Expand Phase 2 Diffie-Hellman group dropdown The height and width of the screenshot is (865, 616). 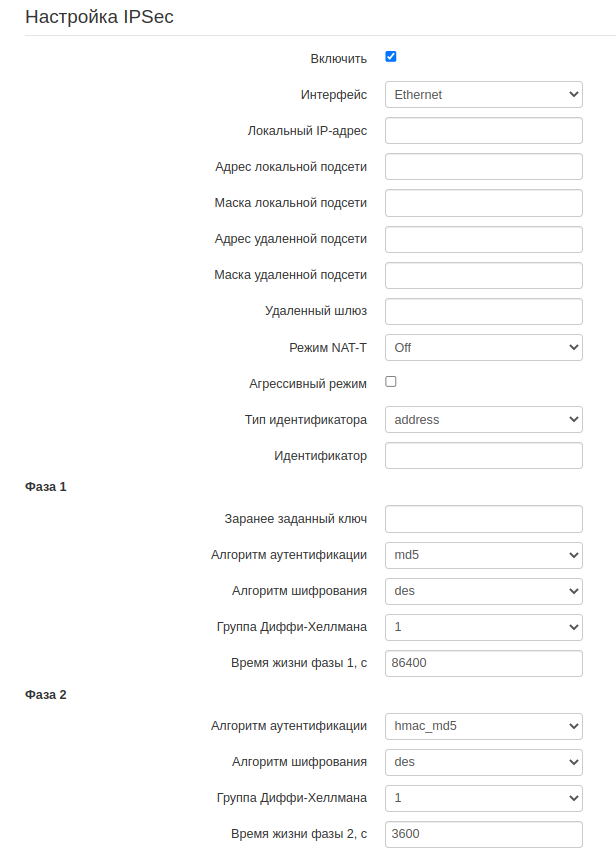483,798
